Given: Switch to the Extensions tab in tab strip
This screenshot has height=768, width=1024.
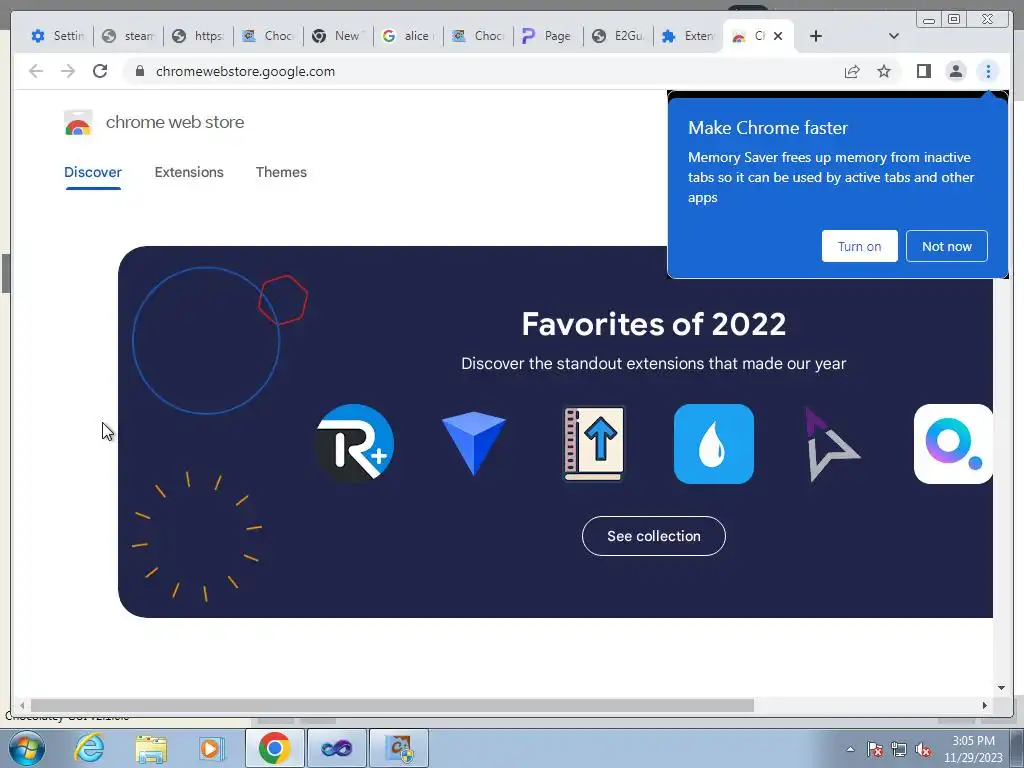Looking at the screenshot, I should [x=688, y=36].
